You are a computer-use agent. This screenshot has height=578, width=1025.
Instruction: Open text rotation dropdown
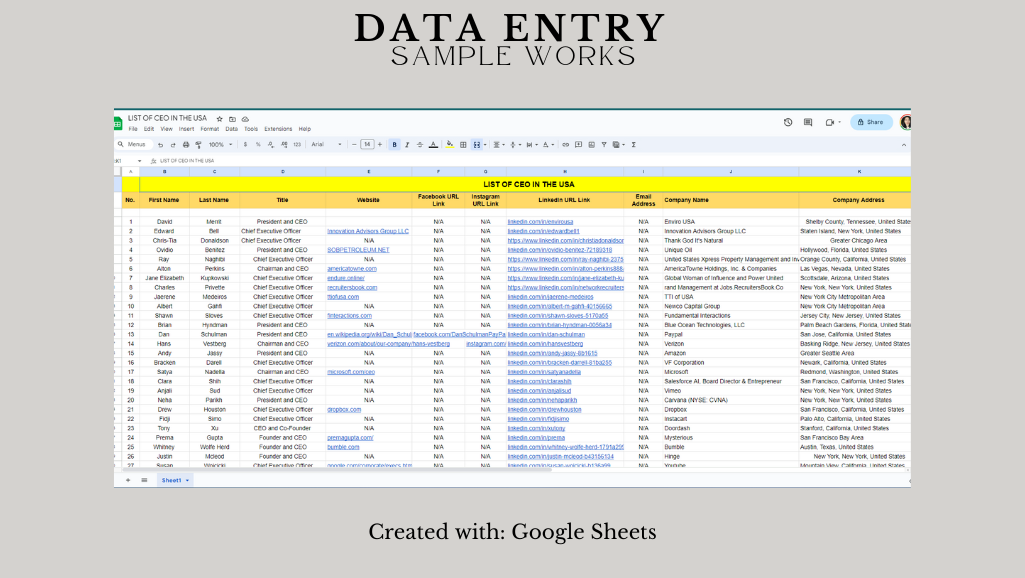547,144
